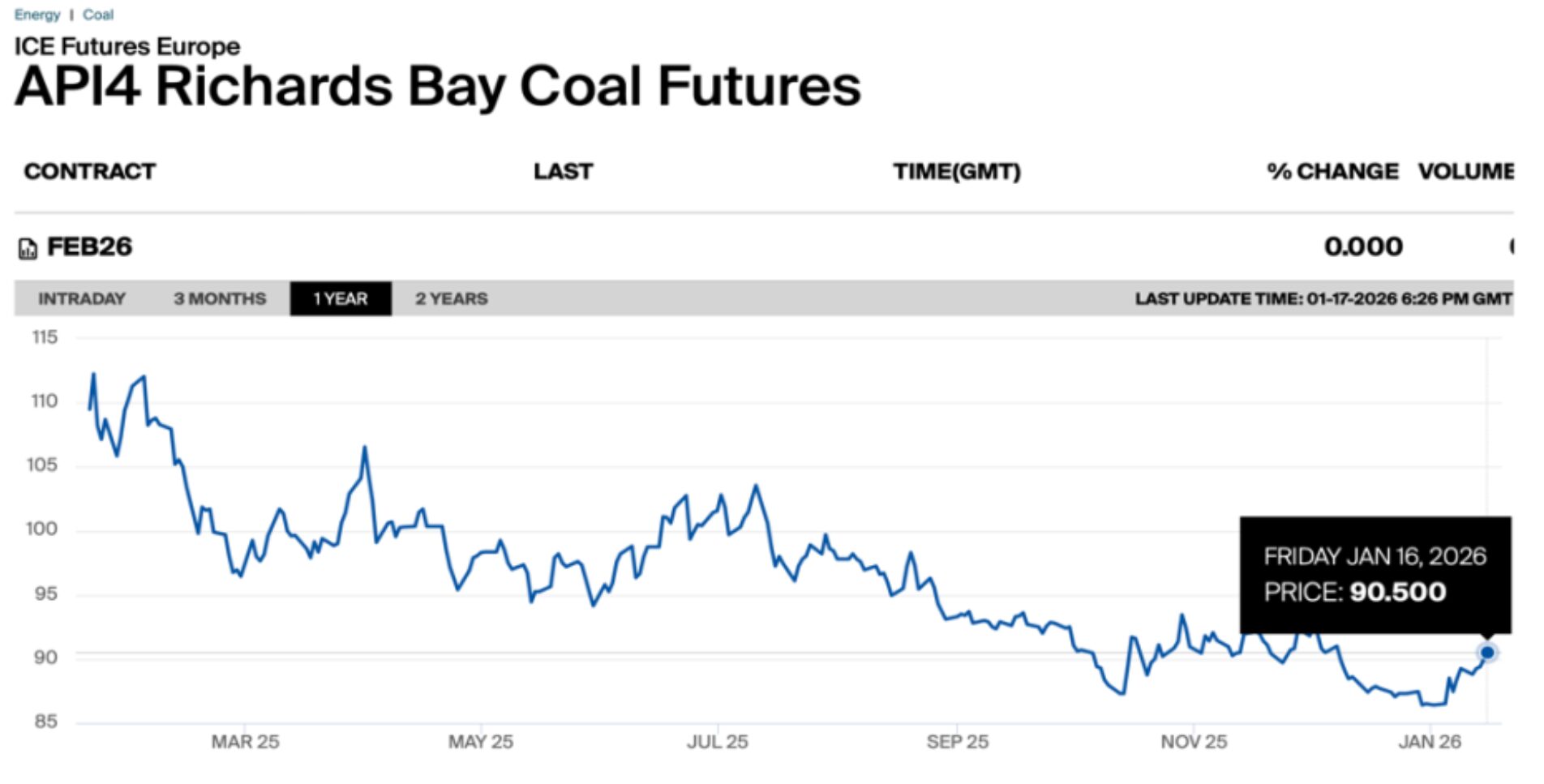
Task: Click the % CHANGE column header
Action: (1332, 171)
